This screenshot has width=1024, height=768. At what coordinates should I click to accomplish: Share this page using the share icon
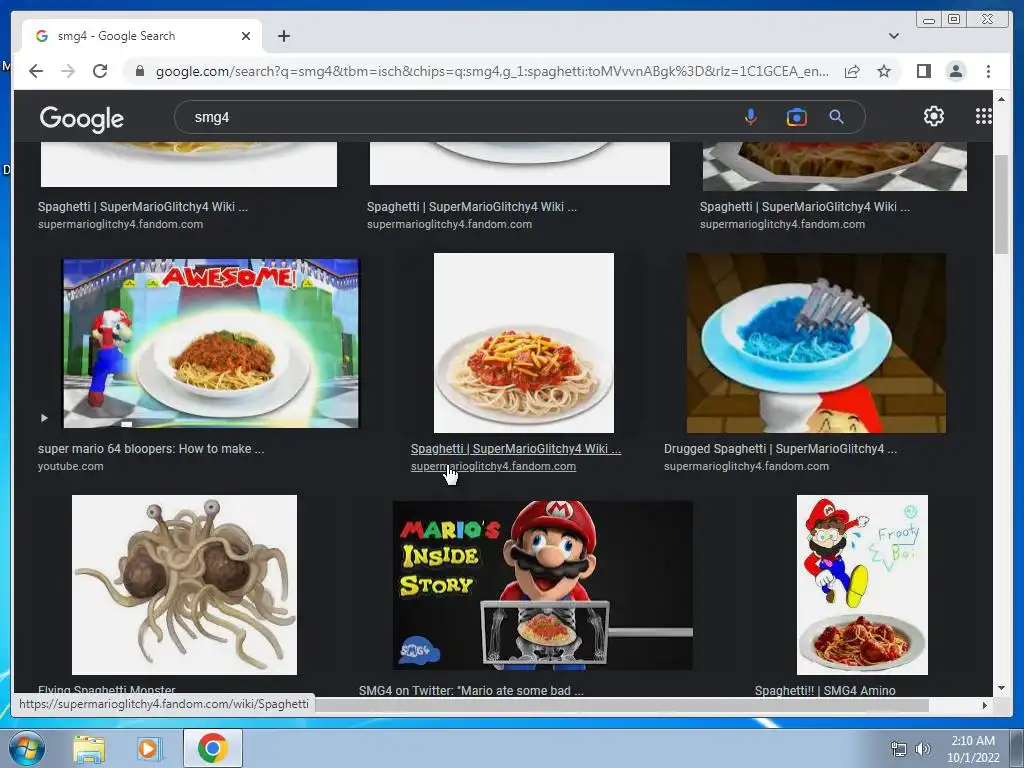pos(852,71)
